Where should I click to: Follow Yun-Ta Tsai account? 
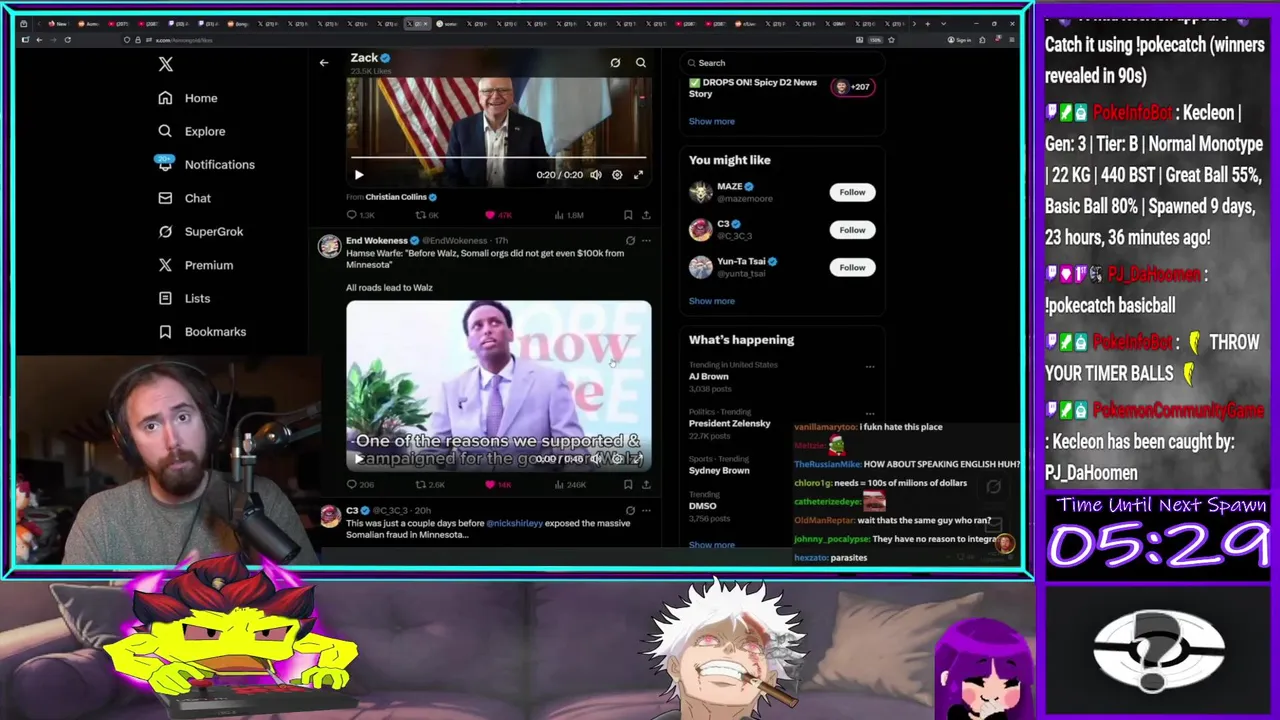click(x=852, y=267)
